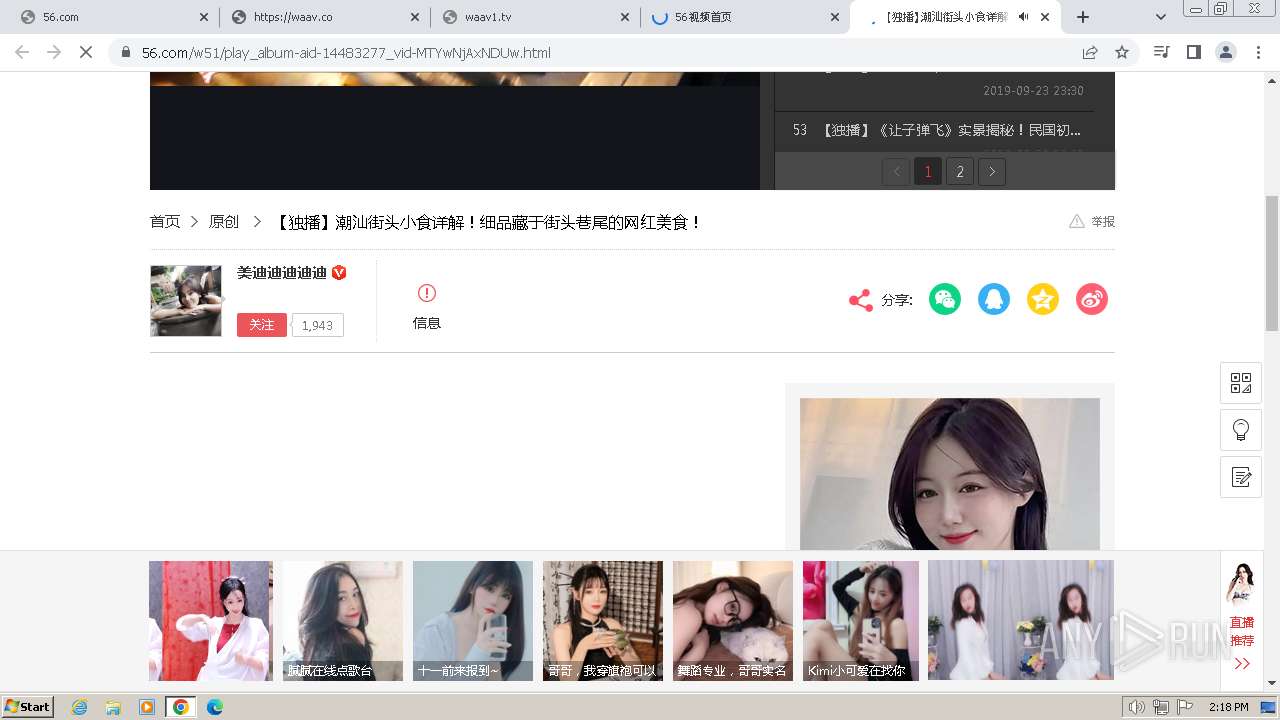Click the verified V badge
This screenshot has width=1280, height=720.
point(339,272)
